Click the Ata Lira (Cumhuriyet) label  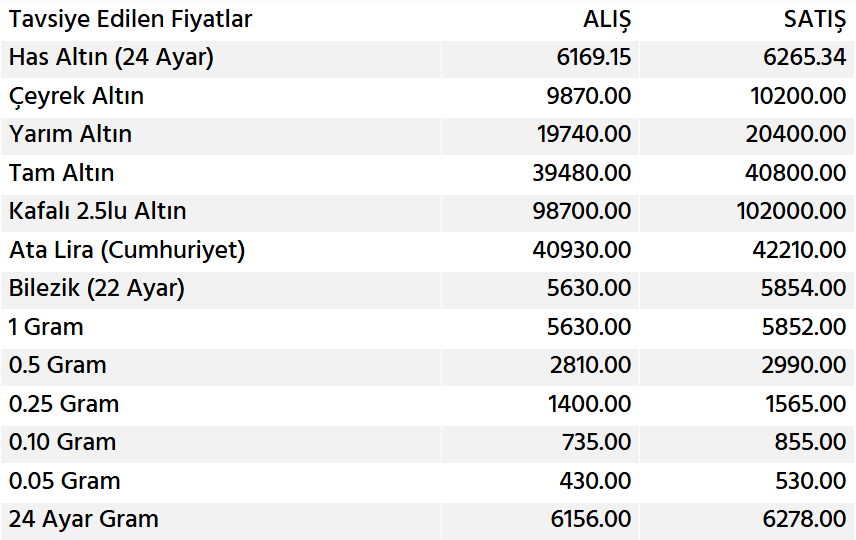tap(126, 250)
